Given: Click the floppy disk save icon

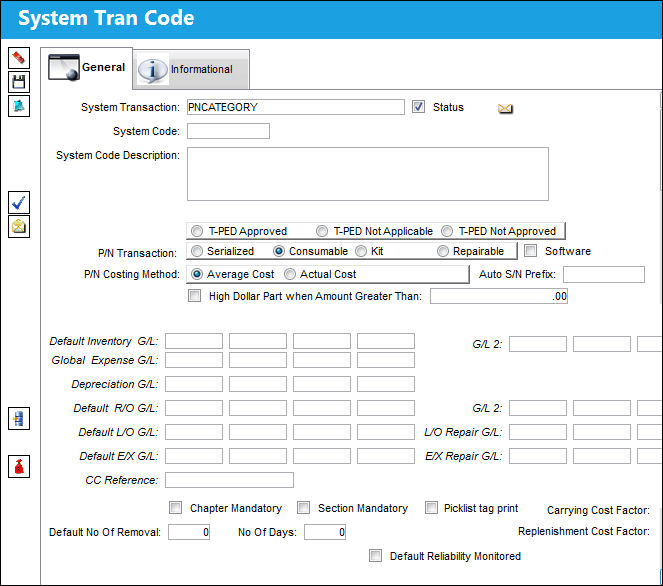Looking at the screenshot, I should (x=19, y=82).
